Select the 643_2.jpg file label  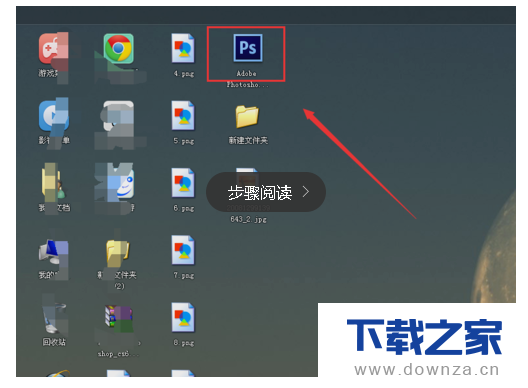click(248, 219)
